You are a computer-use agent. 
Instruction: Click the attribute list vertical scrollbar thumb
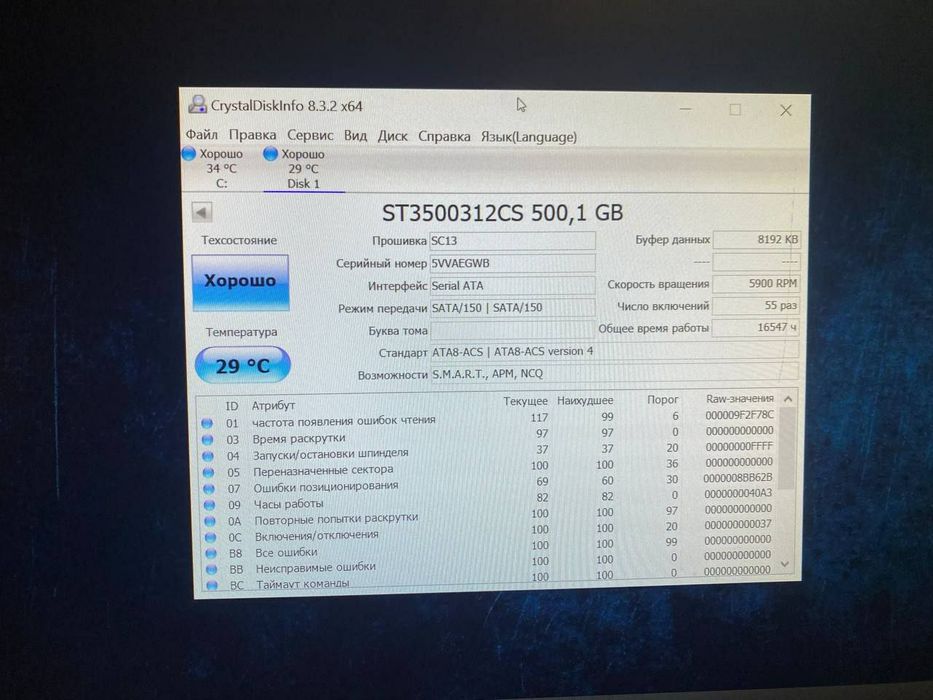click(787, 448)
